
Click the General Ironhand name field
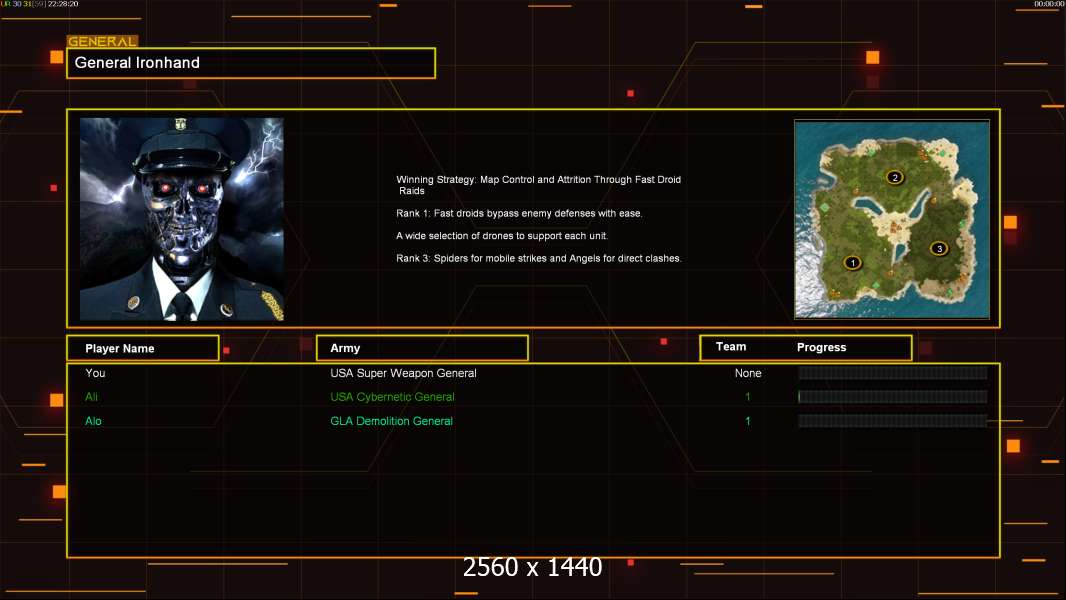coord(251,63)
